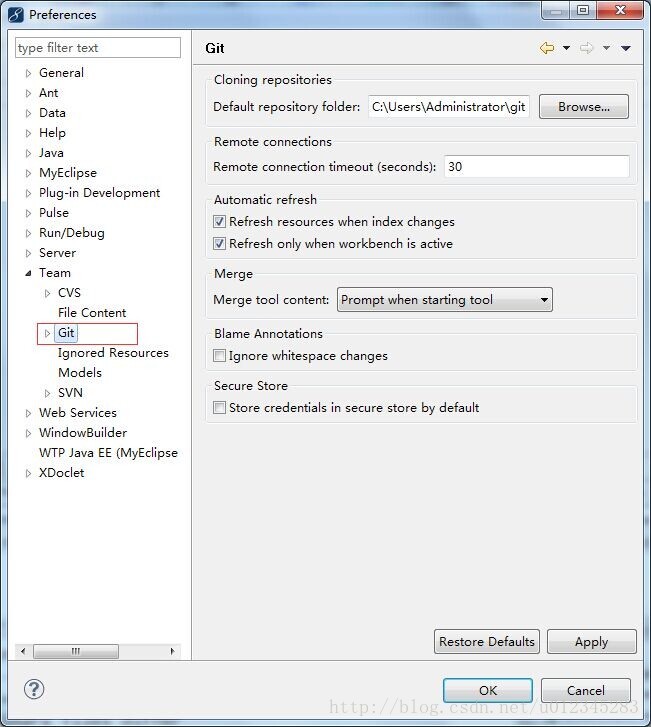
Task: Expand the Pulse tree node
Action: coord(28,213)
